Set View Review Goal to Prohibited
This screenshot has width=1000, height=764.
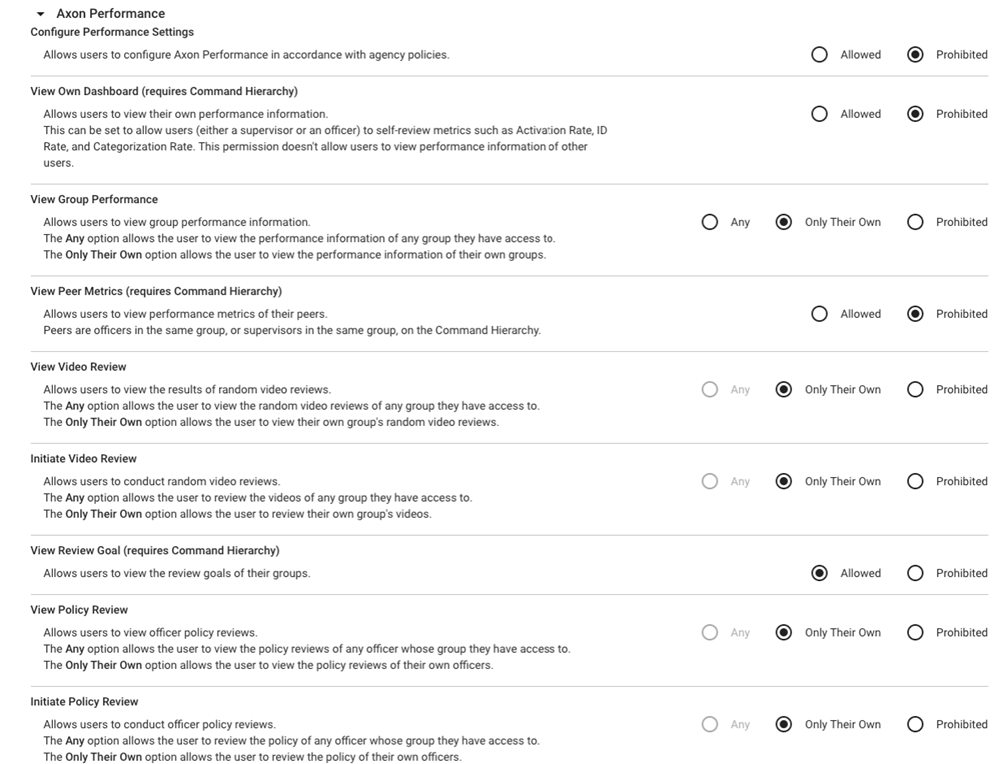coord(915,573)
